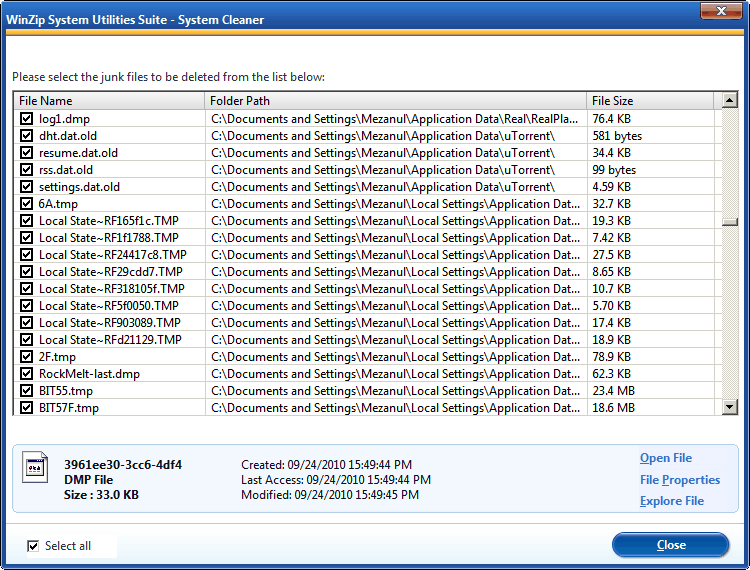Select the 2F.tmp file name
750x570 pixels.
point(57,357)
